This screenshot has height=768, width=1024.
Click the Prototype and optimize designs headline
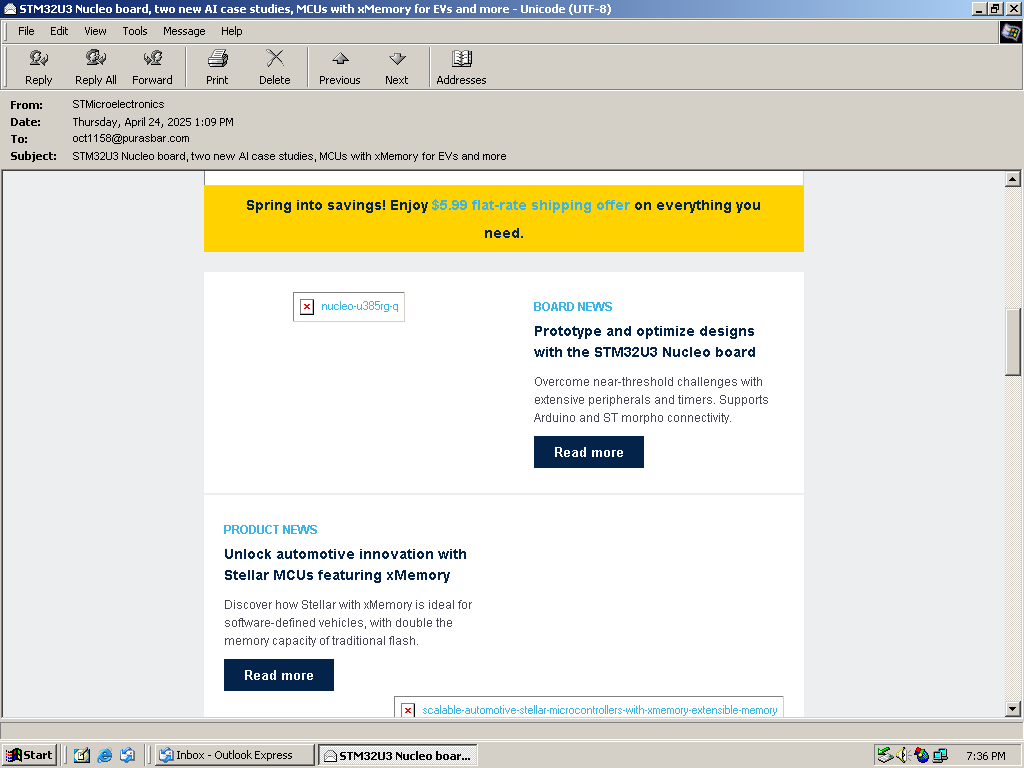click(645, 342)
